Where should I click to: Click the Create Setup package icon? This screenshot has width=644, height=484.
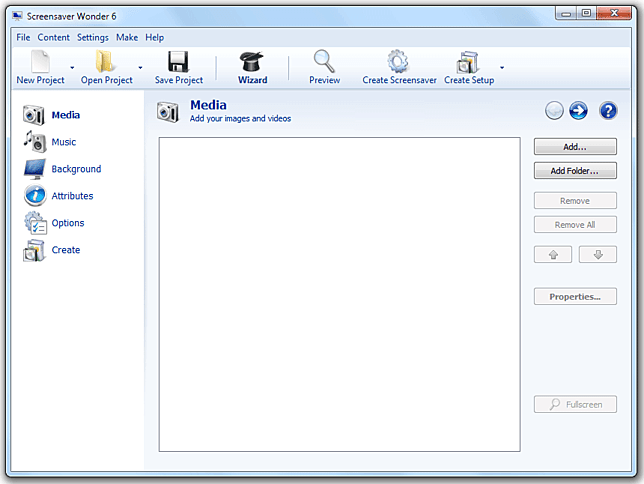click(467, 62)
